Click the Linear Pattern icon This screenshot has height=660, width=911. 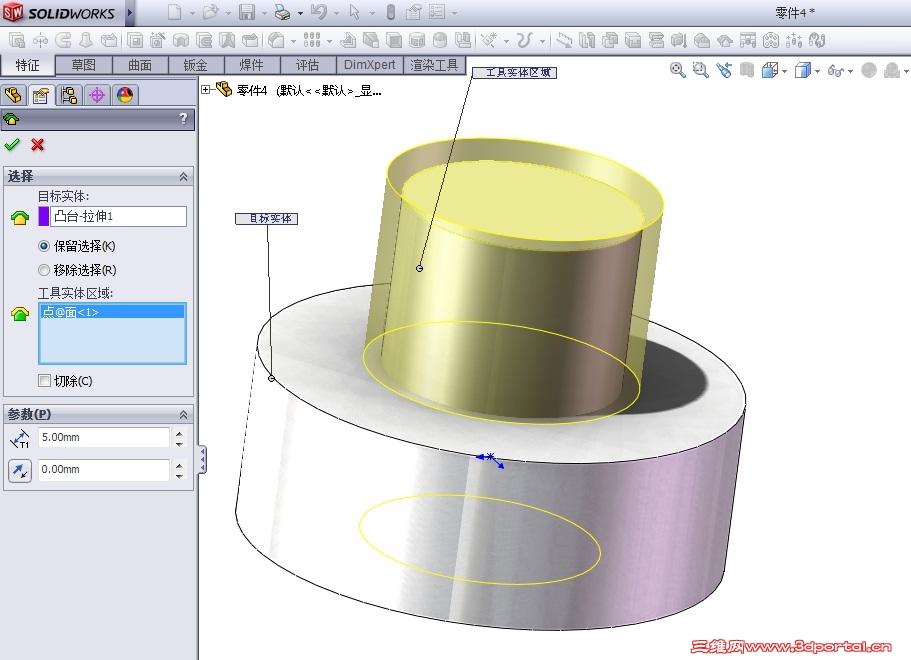click(x=312, y=40)
